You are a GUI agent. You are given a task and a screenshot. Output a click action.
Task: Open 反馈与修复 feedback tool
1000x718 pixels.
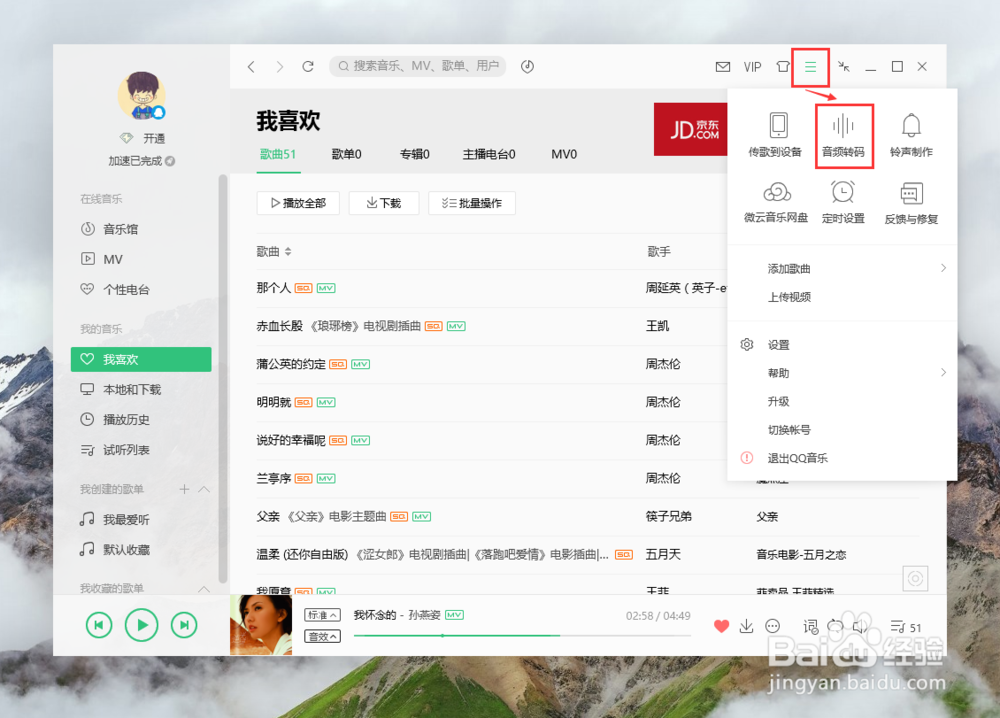coord(911,203)
